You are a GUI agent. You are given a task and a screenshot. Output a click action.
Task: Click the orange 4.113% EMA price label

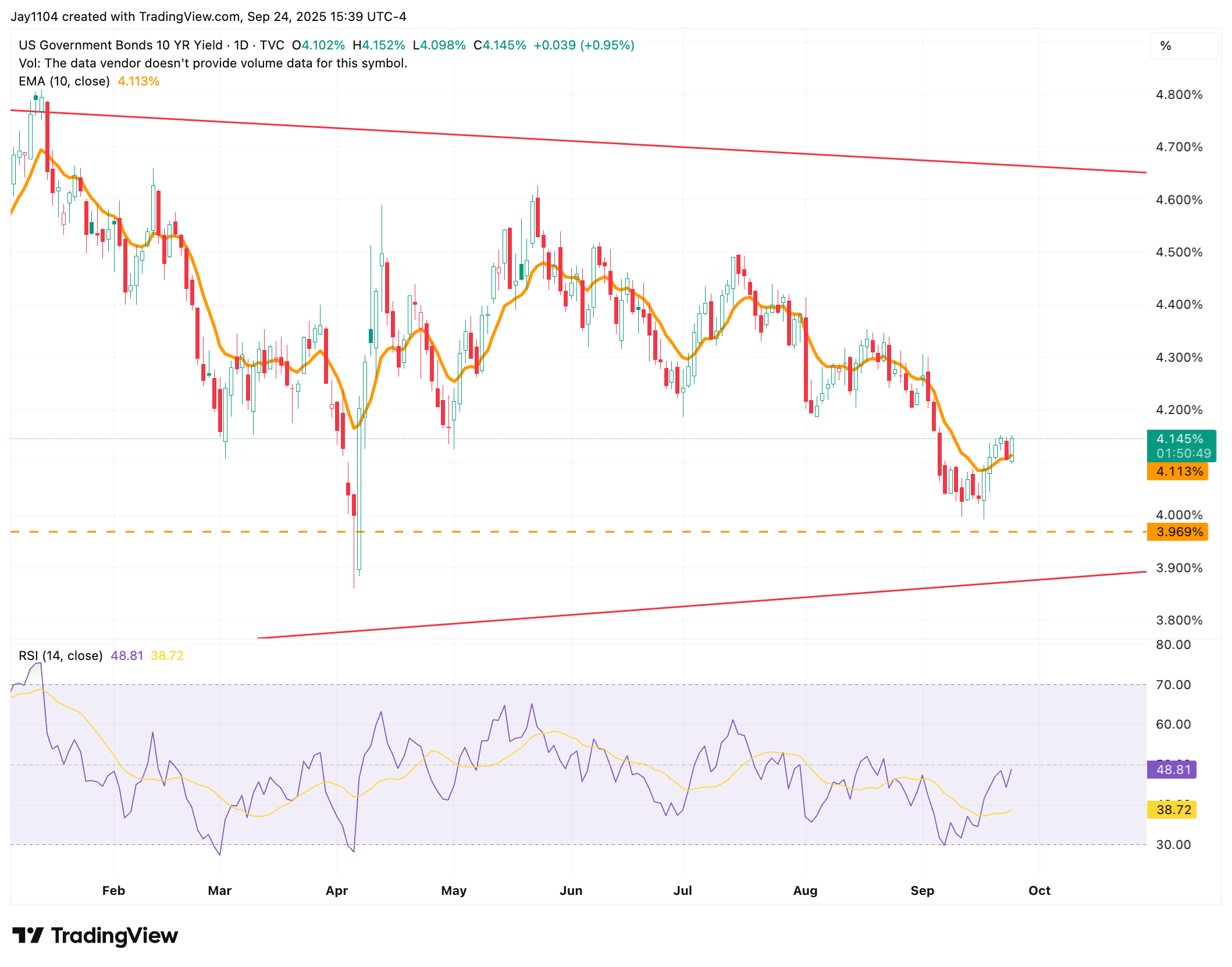[1178, 472]
